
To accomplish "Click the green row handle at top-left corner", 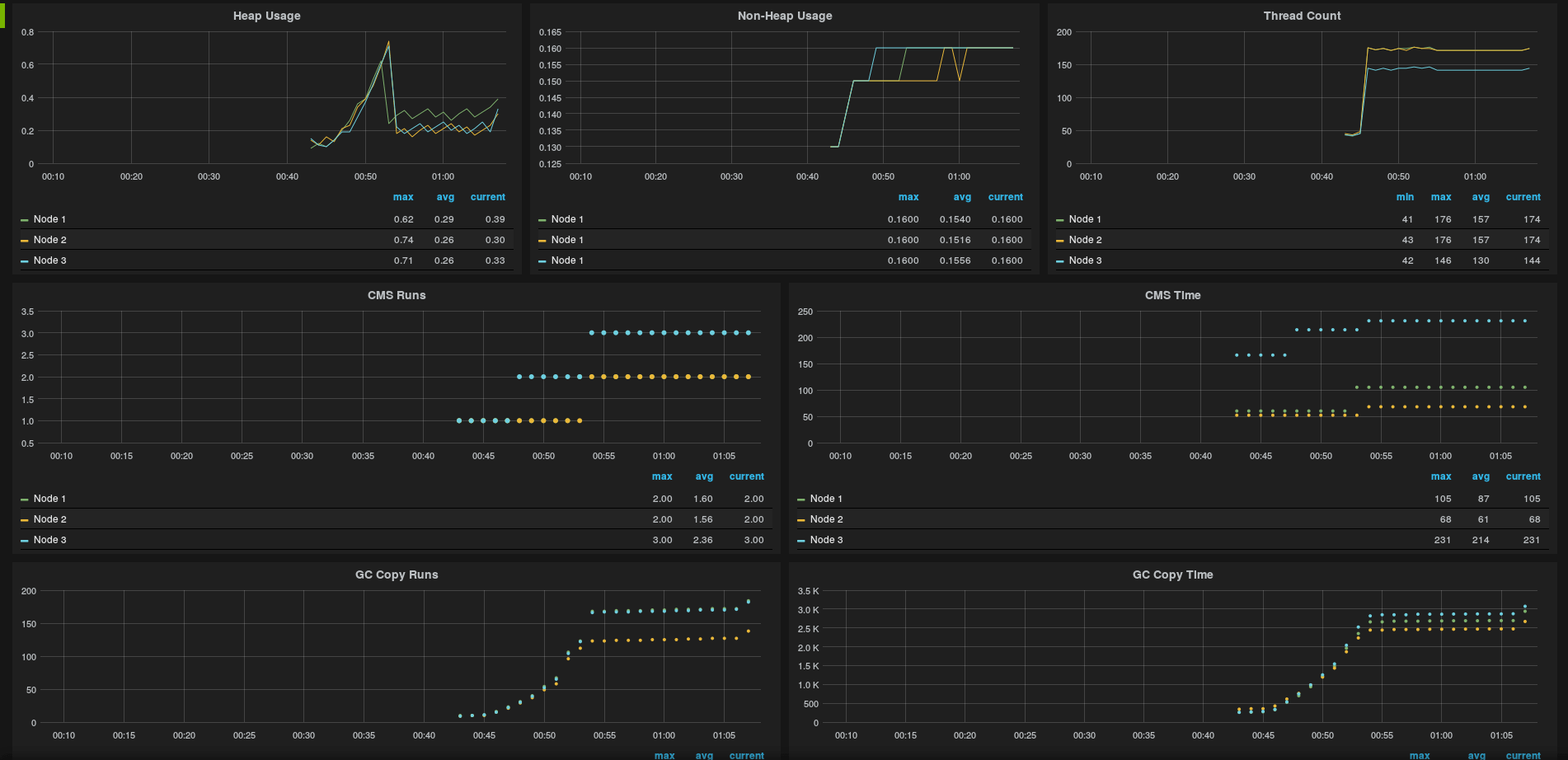I will pos(2,15).
